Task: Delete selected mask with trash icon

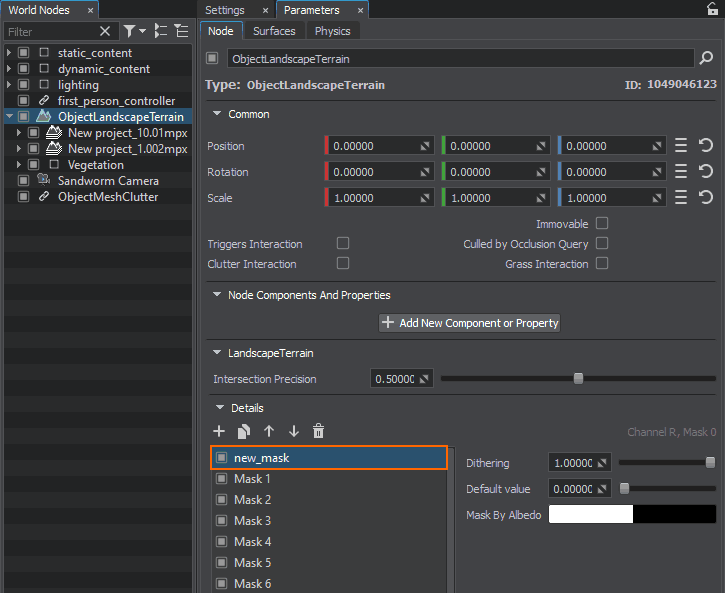Action: [x=319, y=431]
